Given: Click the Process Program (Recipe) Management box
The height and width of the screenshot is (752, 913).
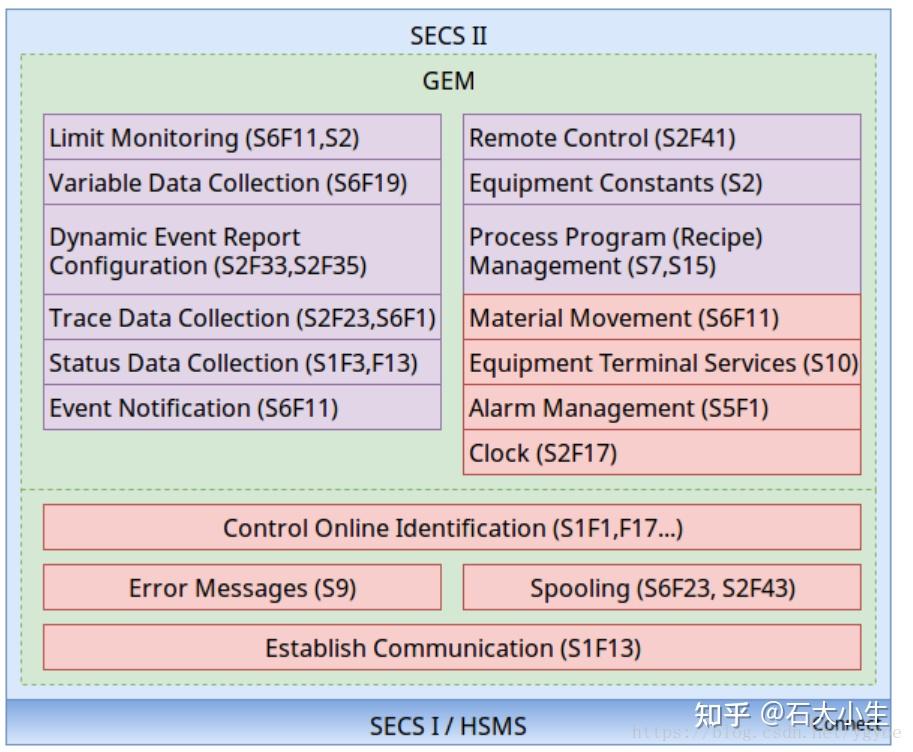Looking at the screenshot, I should 661,251.
